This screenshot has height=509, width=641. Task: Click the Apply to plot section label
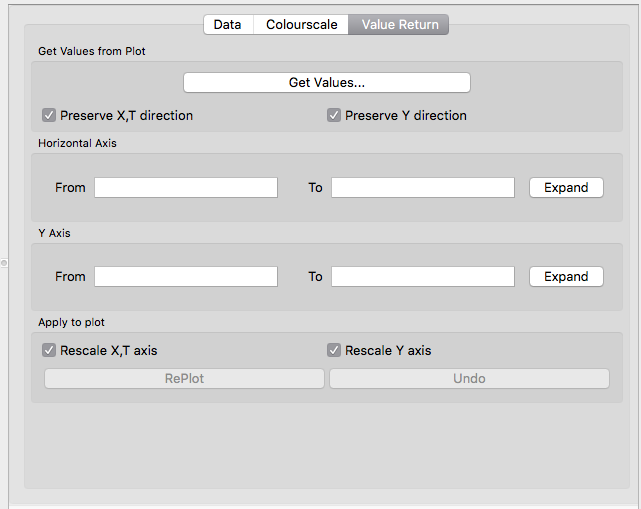71,322
